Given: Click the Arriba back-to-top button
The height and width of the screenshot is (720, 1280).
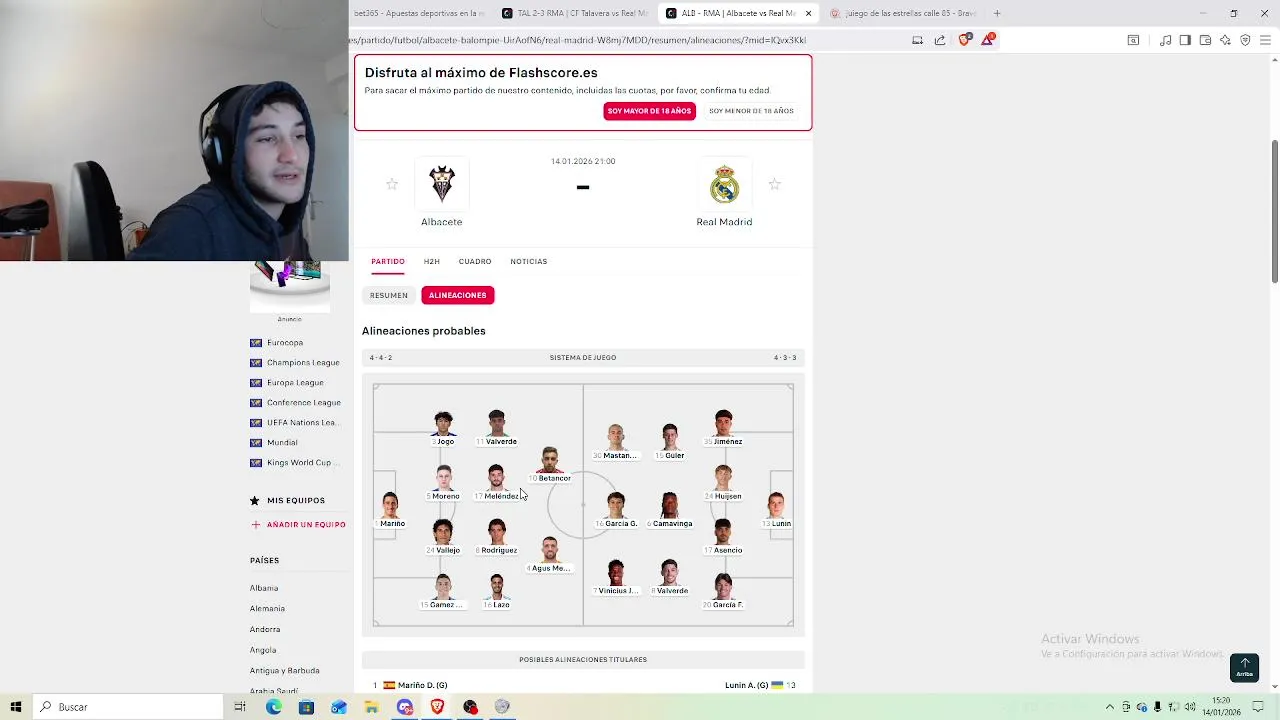Looking at the screenshot, I should (1244, 667).
